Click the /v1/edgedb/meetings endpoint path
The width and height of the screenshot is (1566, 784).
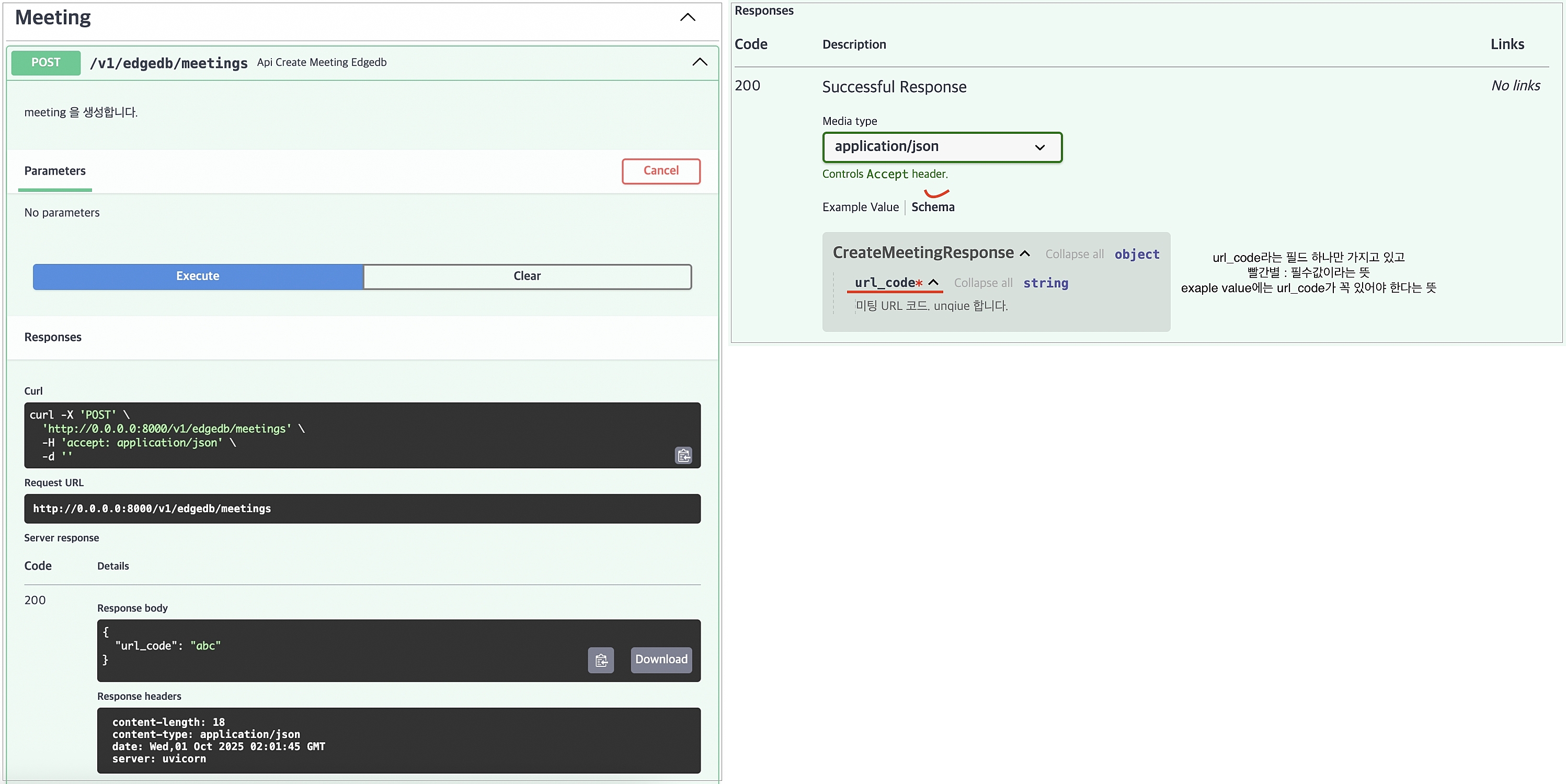click(168, 63)
